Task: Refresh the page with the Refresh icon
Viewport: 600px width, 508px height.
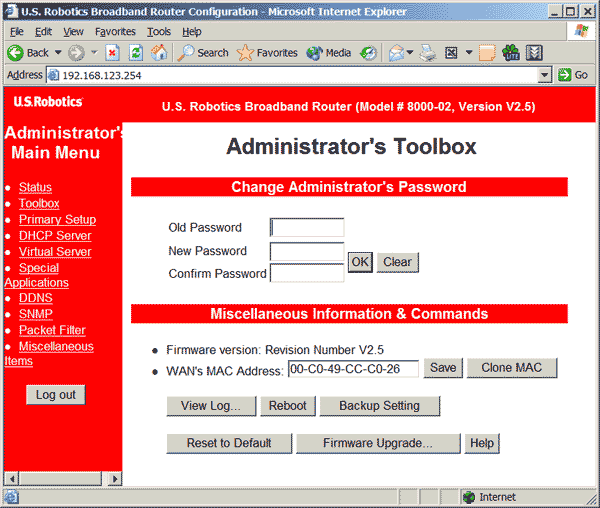Action: click(x=136, y=53)
